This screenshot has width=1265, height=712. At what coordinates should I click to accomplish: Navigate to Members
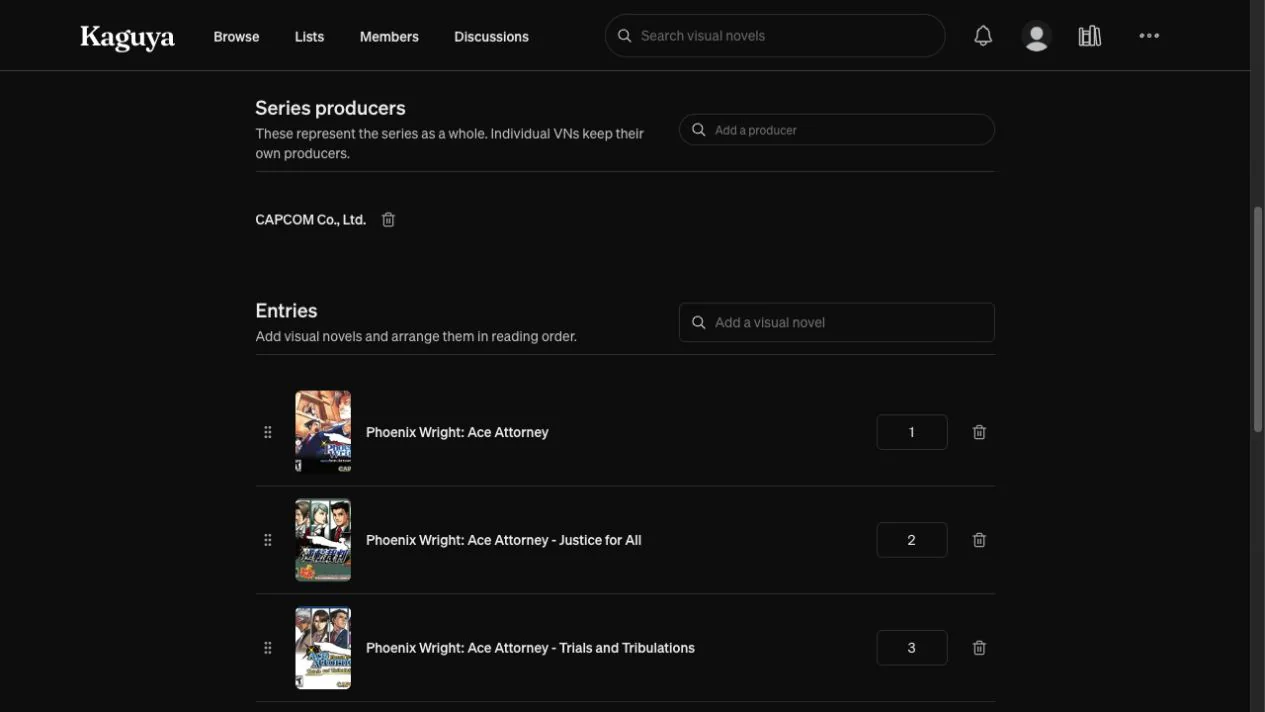coord(389,37)
